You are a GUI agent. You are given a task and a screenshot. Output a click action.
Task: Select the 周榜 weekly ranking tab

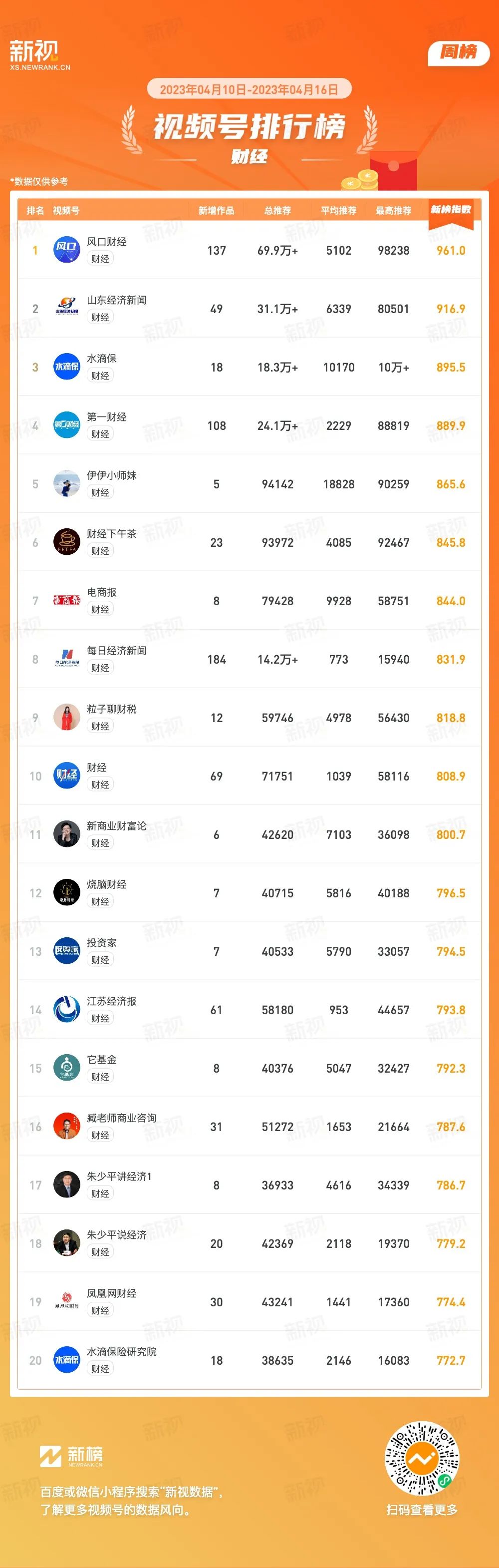pos(459,52)
